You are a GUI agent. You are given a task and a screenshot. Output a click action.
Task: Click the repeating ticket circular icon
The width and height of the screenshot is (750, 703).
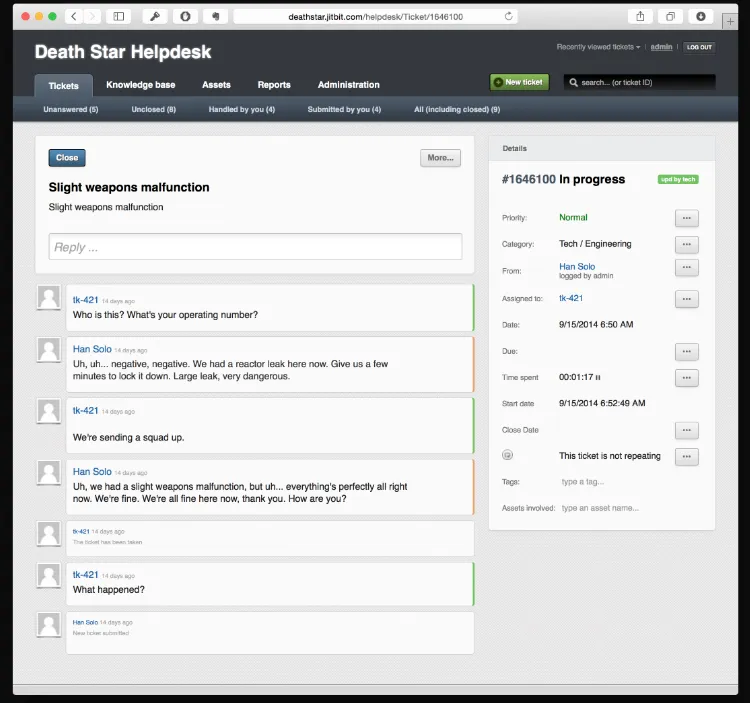[507, 455]
